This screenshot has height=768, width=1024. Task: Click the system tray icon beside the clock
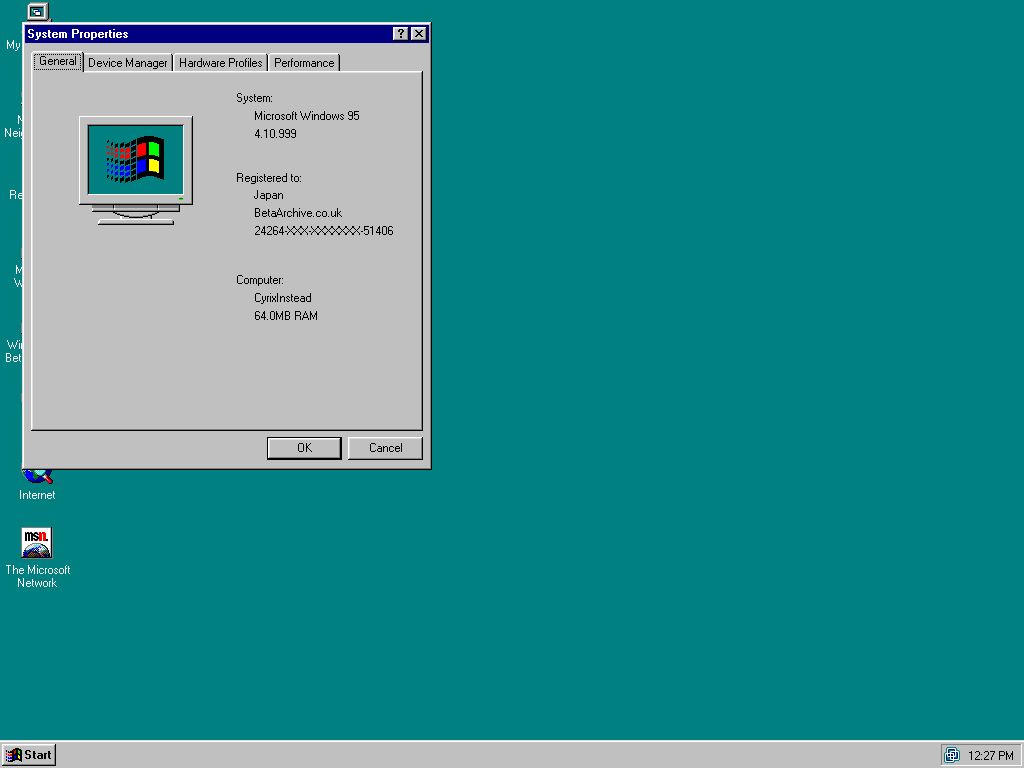[952, 756]
